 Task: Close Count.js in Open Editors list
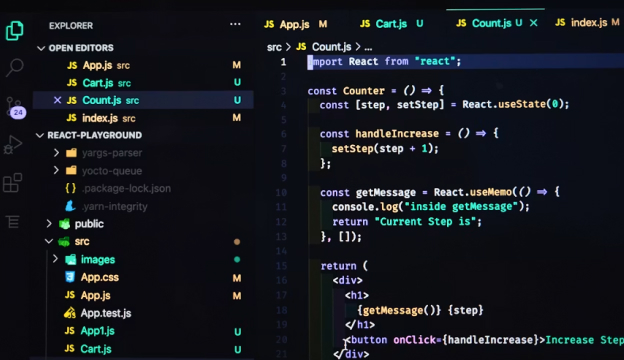tap(57, 100)
